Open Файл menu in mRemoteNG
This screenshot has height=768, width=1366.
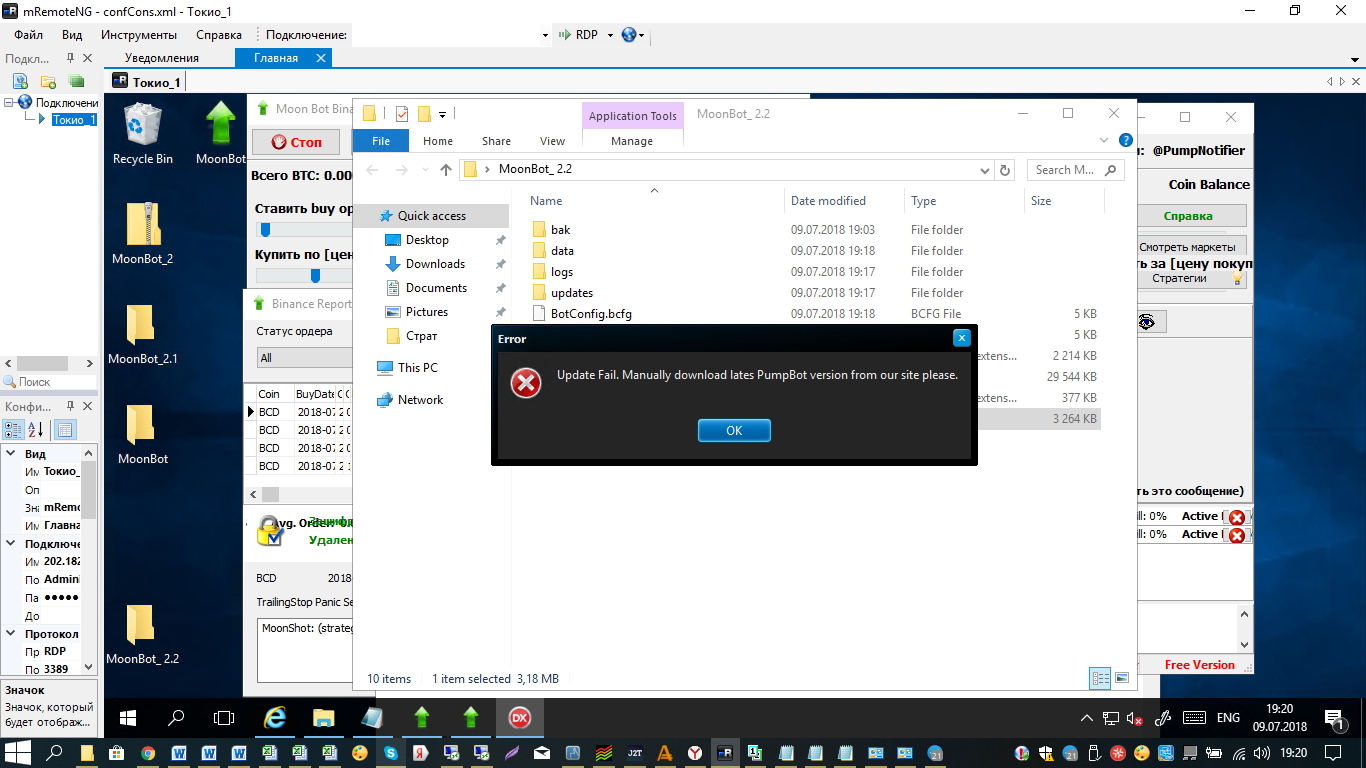coord(29,35)
